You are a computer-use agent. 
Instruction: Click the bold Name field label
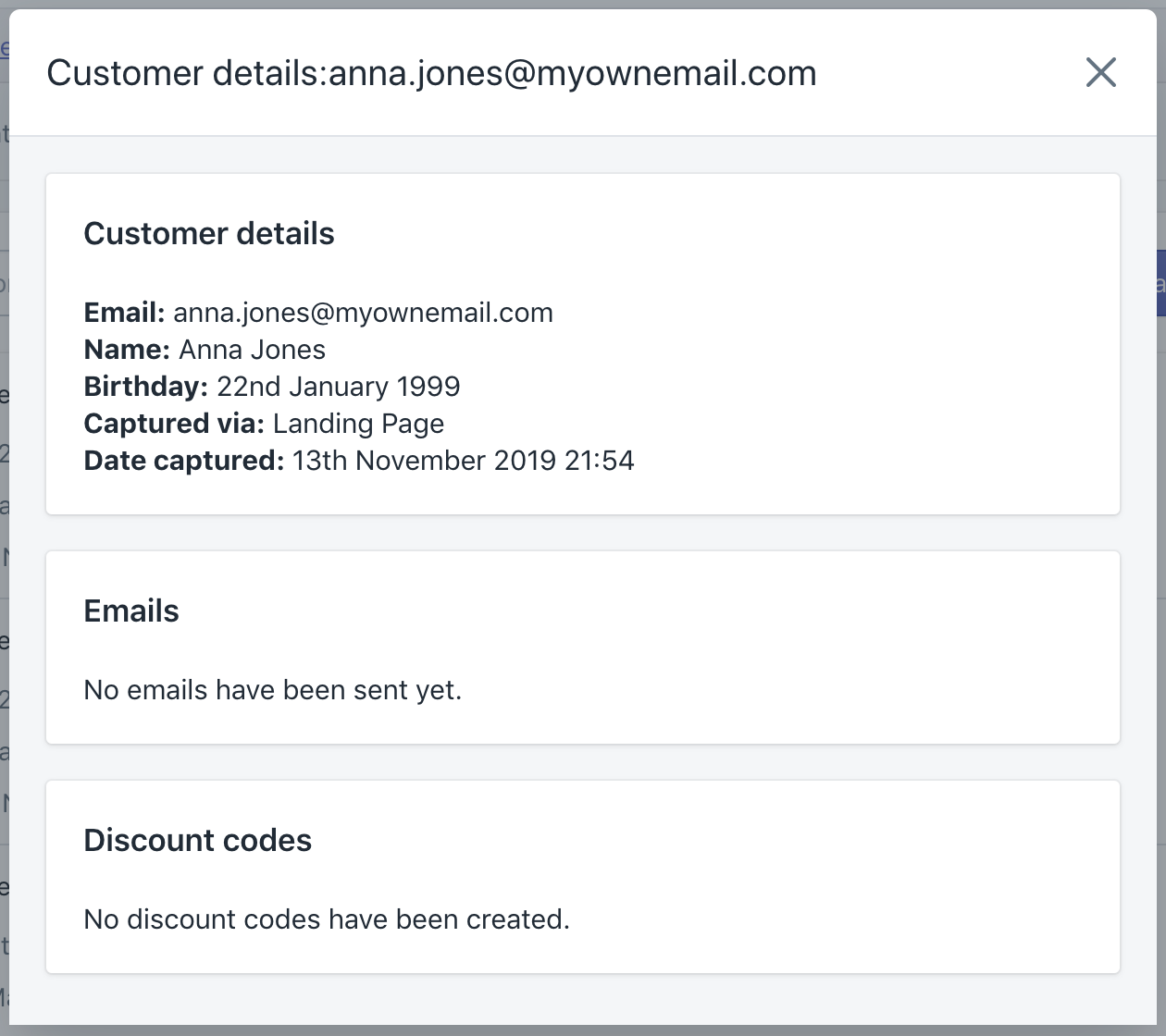127,350
